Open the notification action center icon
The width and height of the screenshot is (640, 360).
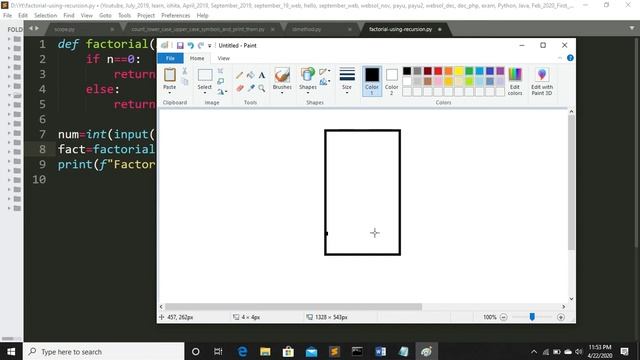tap(624, 351)
